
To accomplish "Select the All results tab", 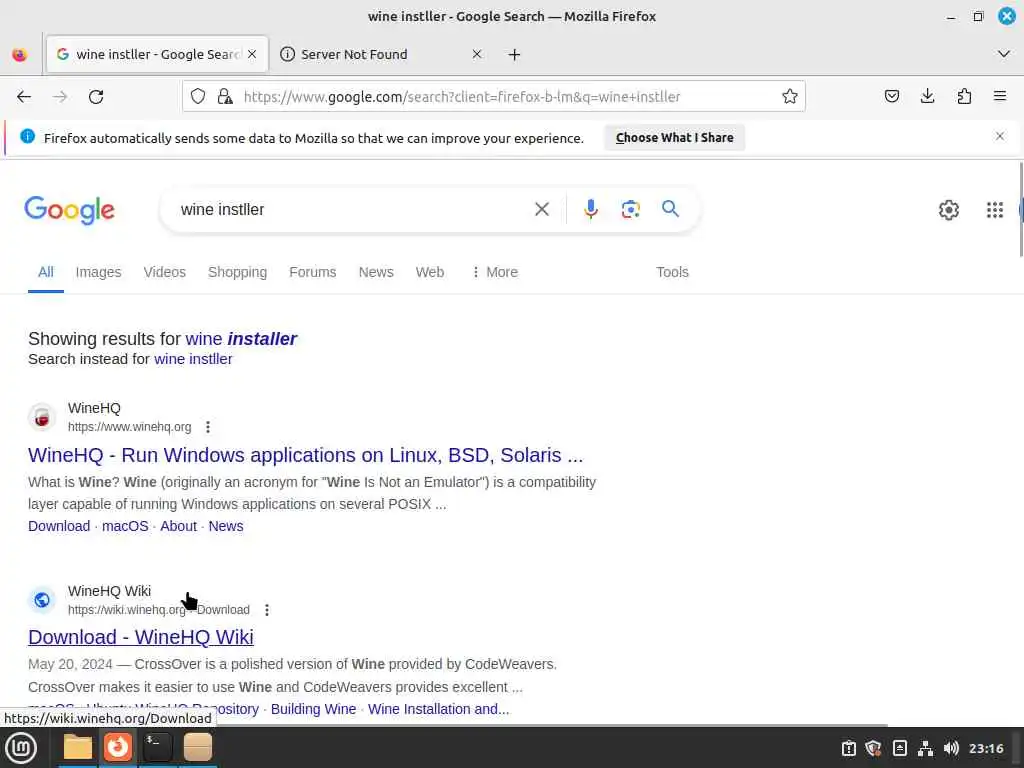I will click(x=46, y=272).
